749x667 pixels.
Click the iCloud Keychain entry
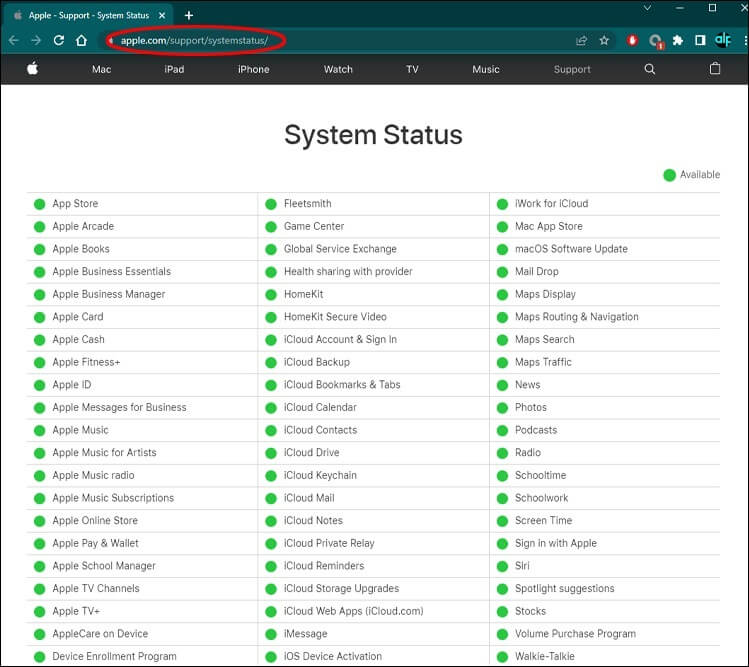tap(320, 475)
